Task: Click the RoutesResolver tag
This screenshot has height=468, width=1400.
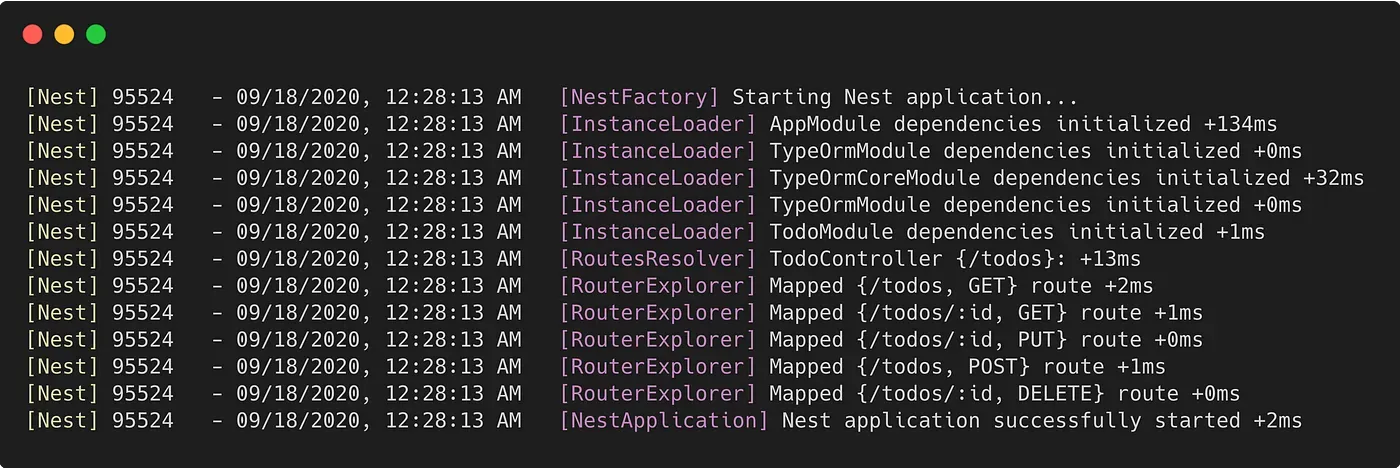Action: tap(657, 259)
